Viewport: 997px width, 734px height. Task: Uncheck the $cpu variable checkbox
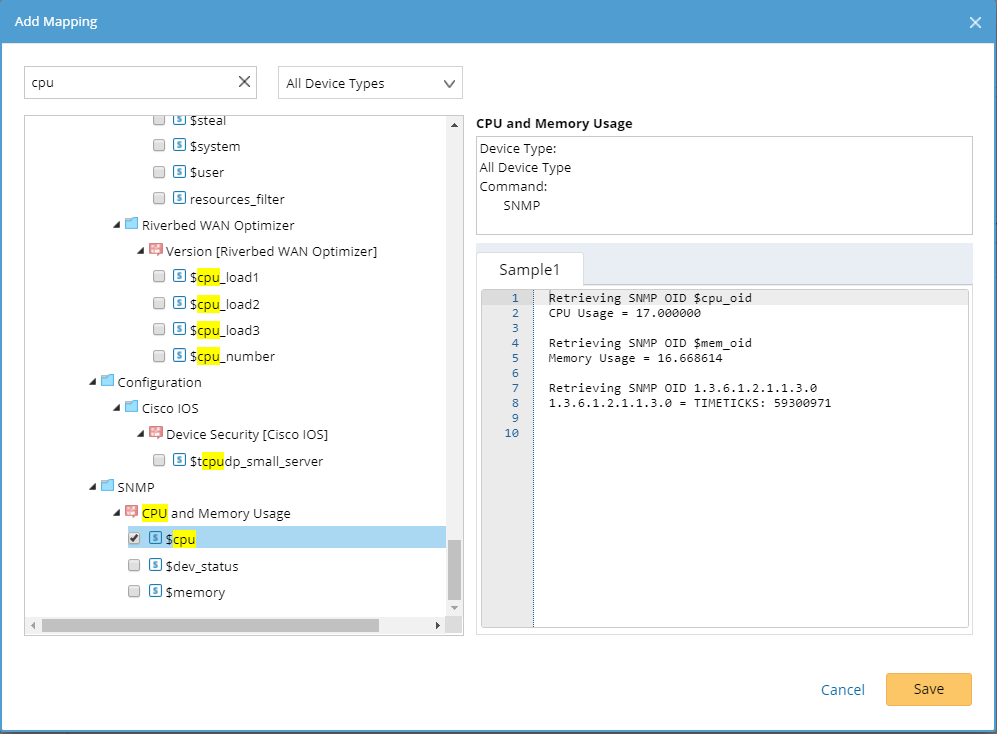click(135, 538)
